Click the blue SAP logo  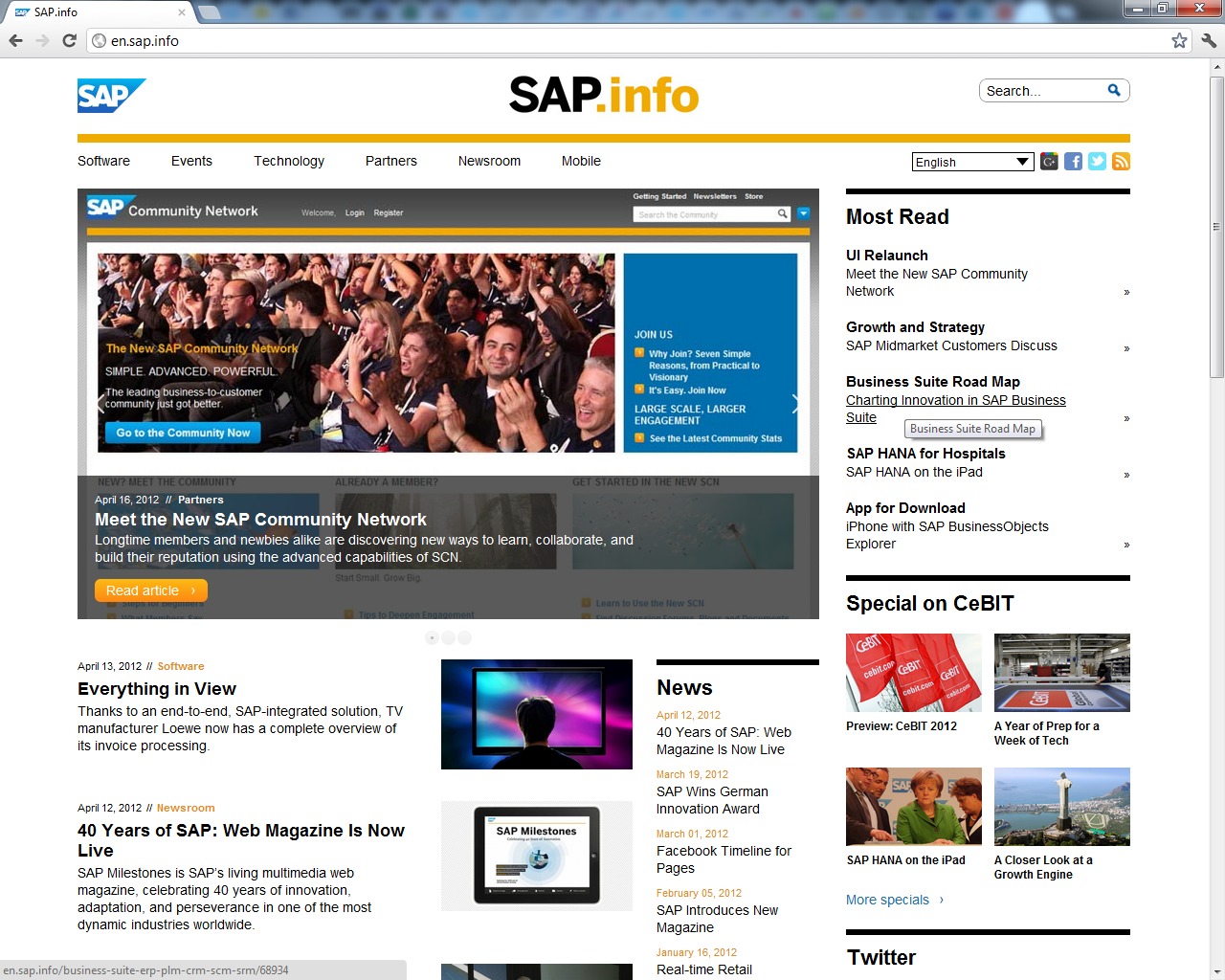[111, 96]
